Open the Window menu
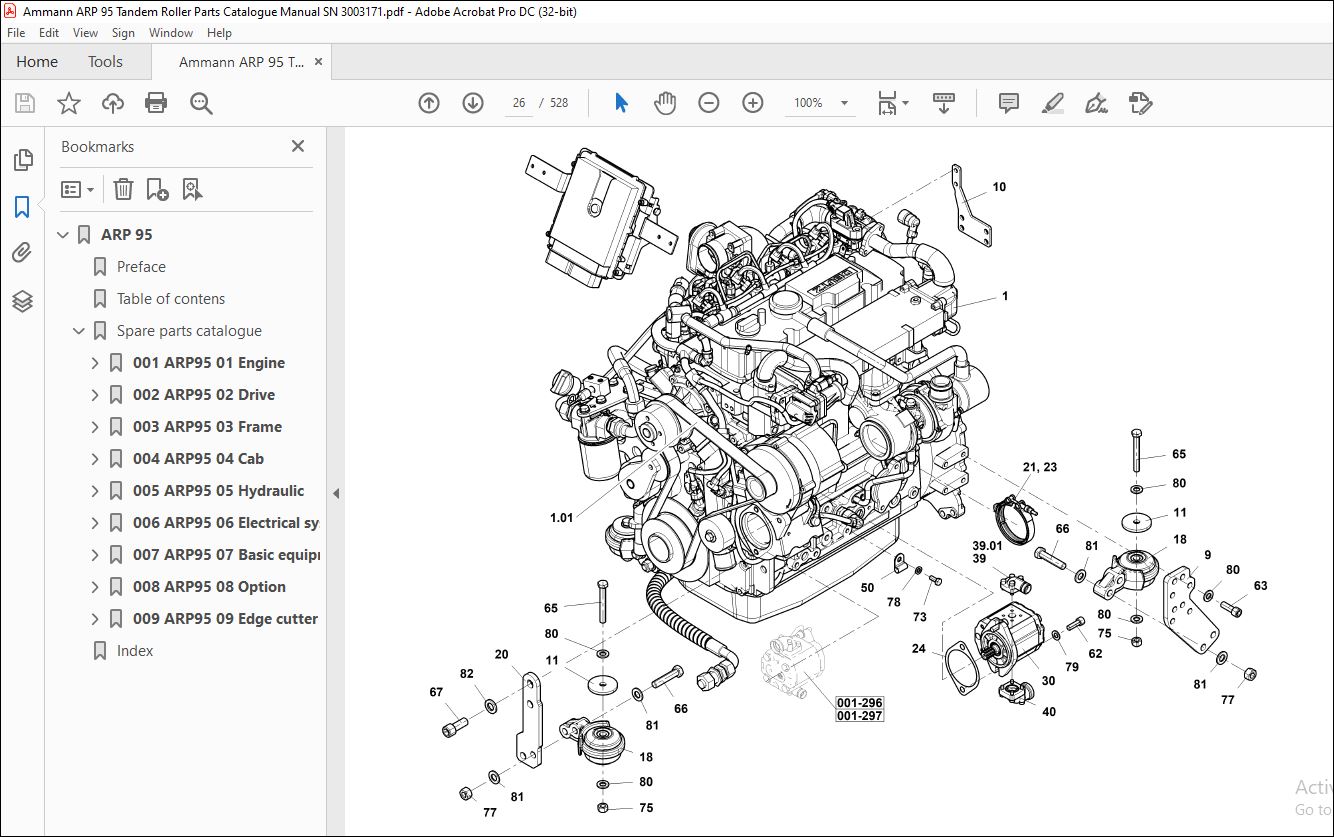 (171, 33)
